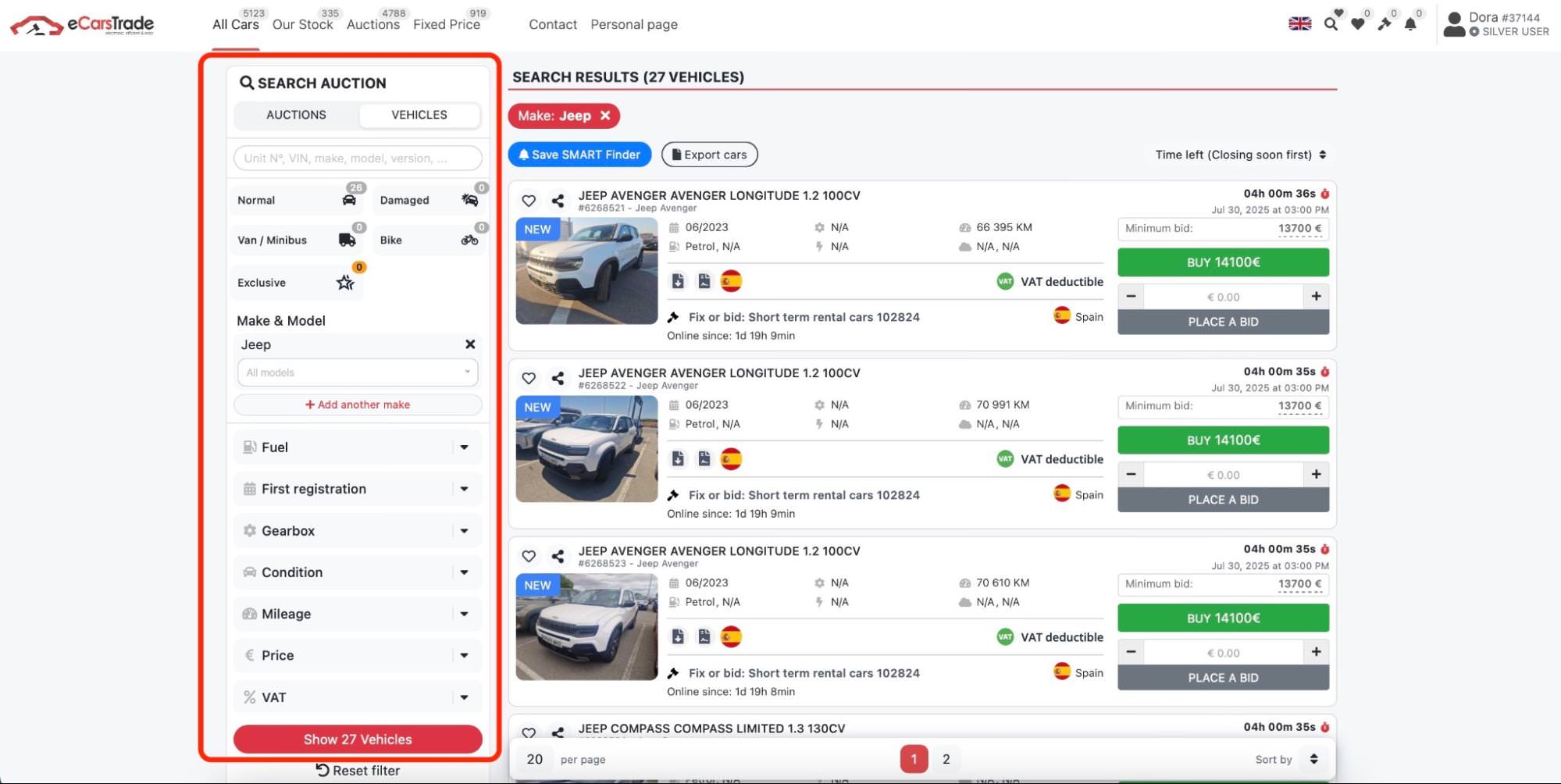Click Save SMART Finder button

[579, 155]
